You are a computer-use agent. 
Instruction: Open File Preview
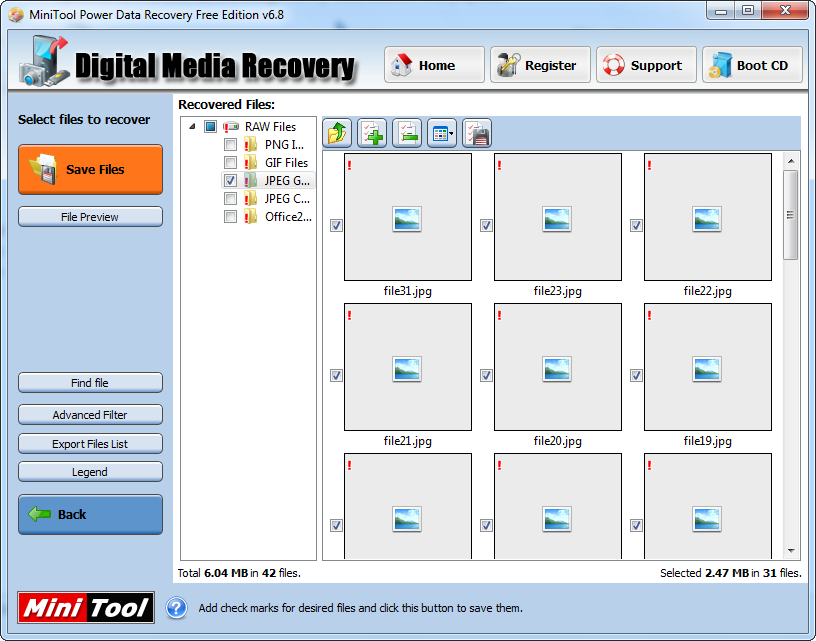coord(91,217)
